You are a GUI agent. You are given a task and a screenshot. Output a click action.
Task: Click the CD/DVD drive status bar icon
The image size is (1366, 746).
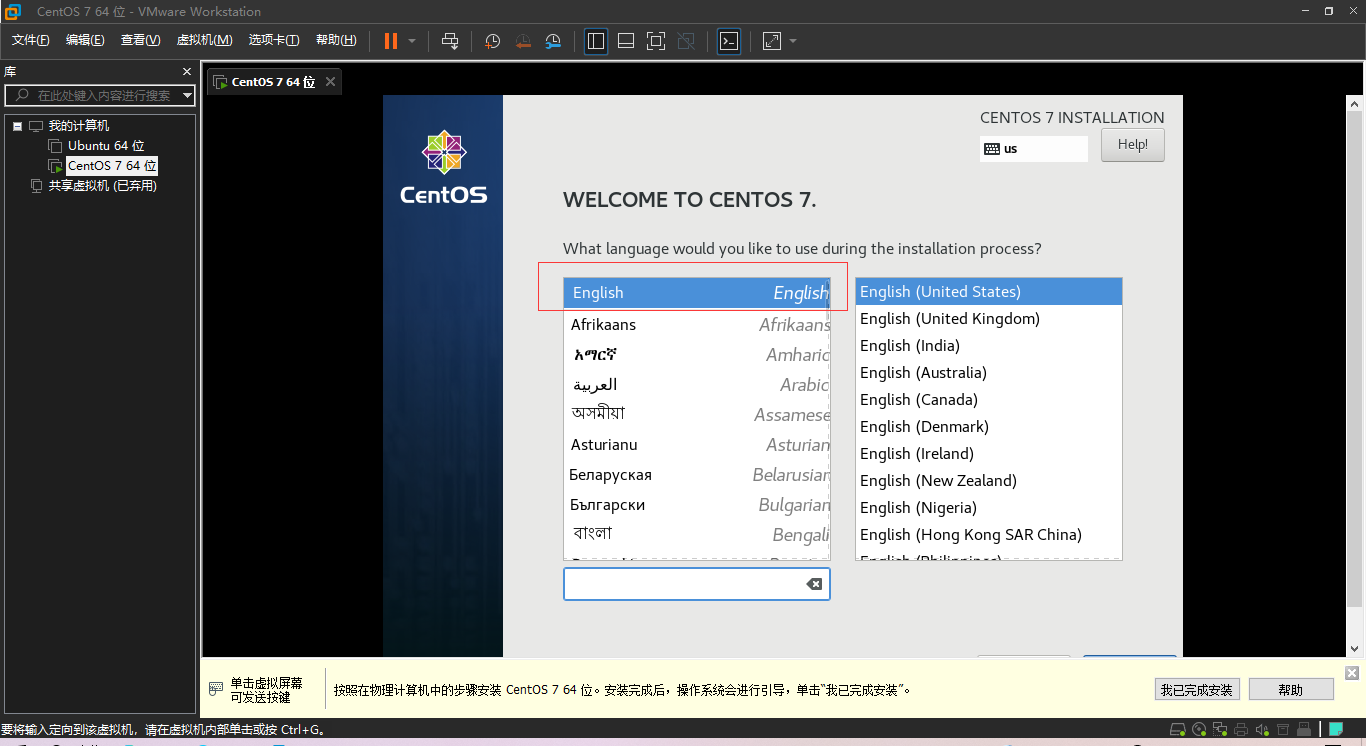click(1199, 729)
